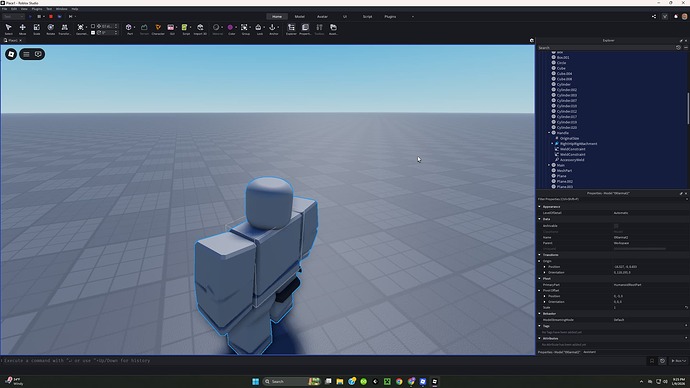Toggle the Explorer panel button

[x=291, y=29]
